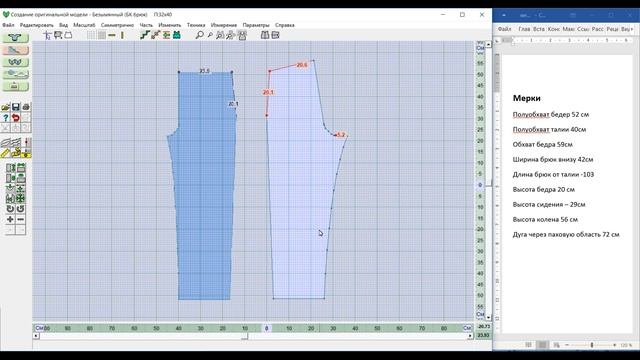640x360 pixels.
Task: Click the red 20.1 measurement label
Action: tap(268, 93)
